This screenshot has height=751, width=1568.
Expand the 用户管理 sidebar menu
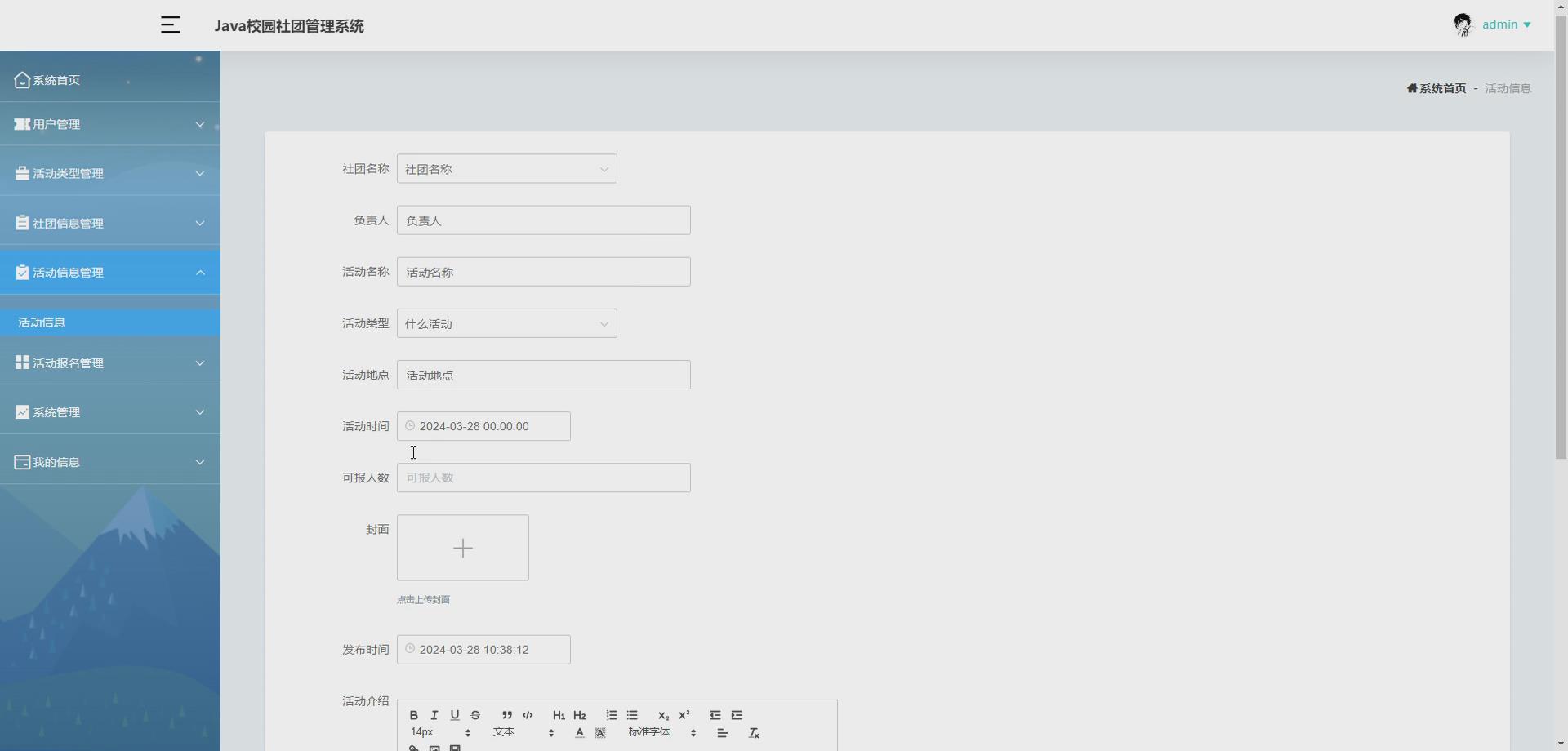[x=110, y=124]
